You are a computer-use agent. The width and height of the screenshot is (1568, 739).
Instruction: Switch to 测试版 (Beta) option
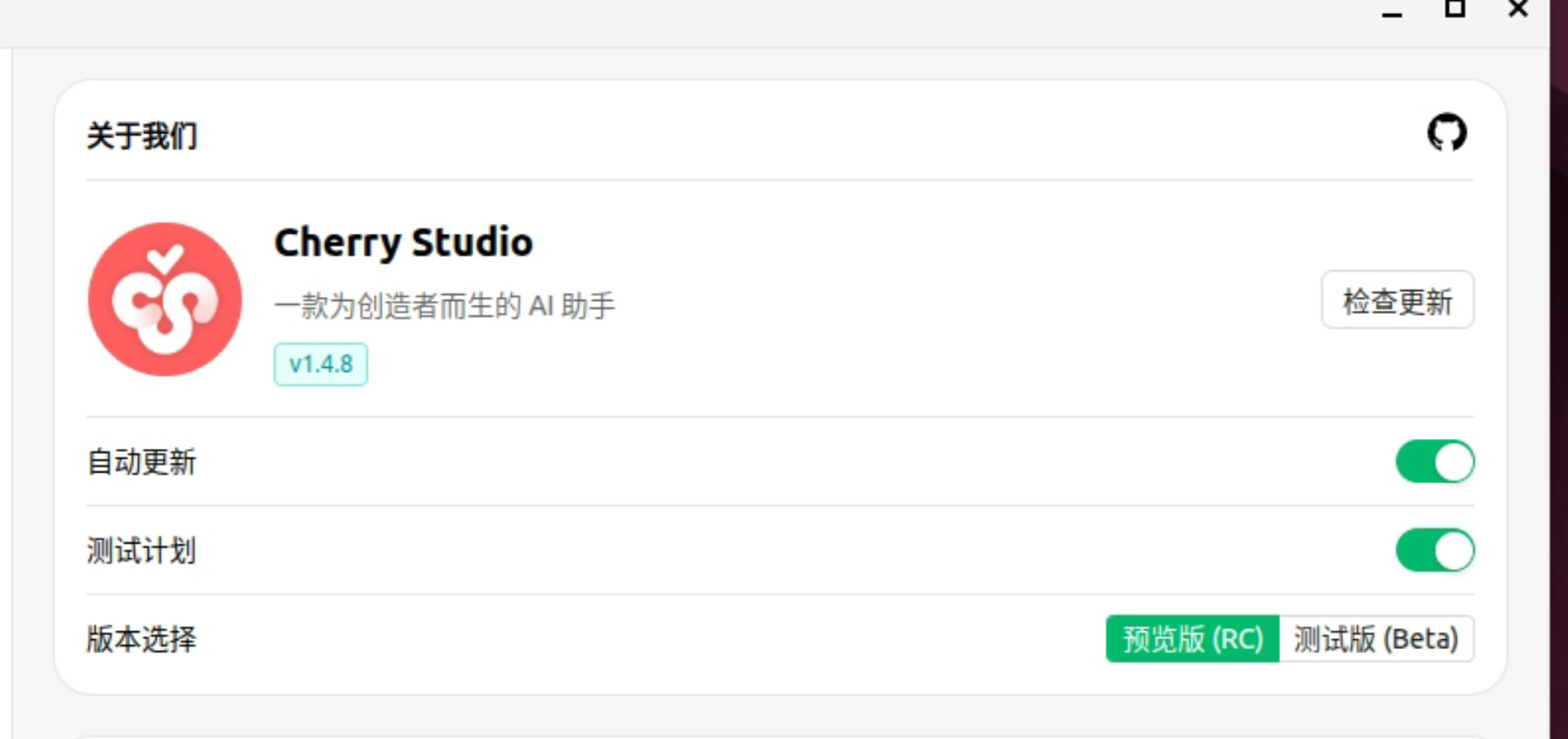pyautogui.click(x=1376, y=638)
